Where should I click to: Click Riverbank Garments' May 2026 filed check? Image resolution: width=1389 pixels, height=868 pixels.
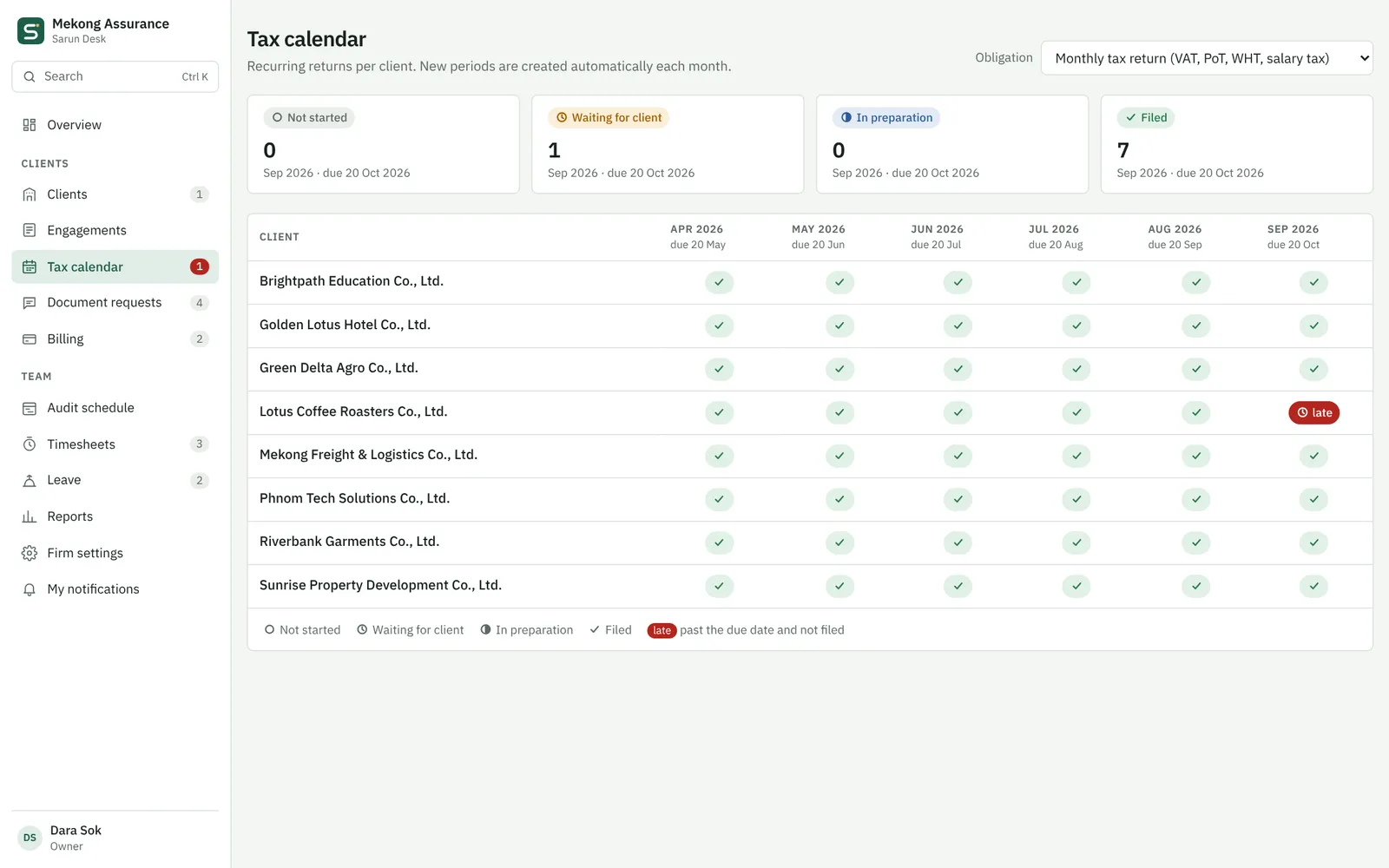tap(839, 542)
